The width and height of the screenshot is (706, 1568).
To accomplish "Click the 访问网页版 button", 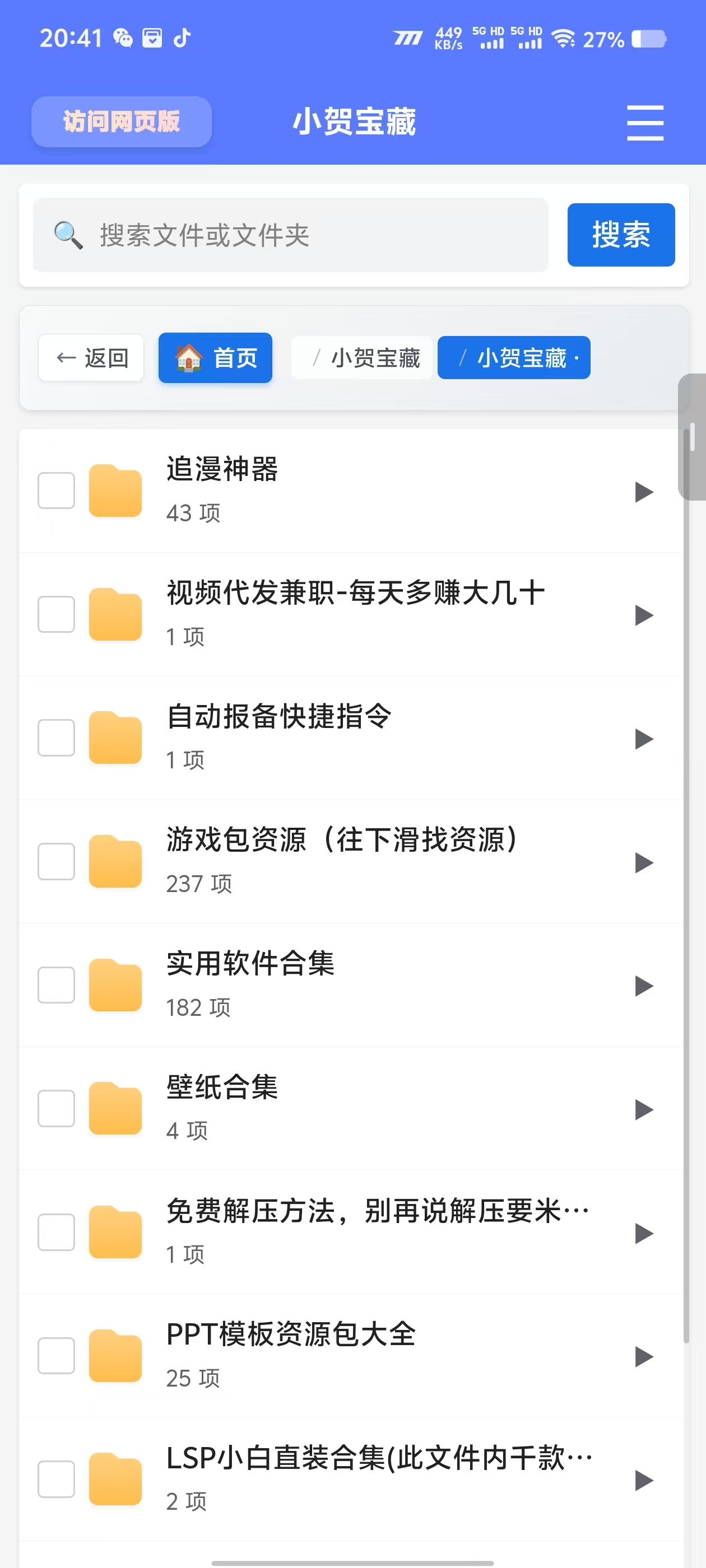I will click(121, 122).
